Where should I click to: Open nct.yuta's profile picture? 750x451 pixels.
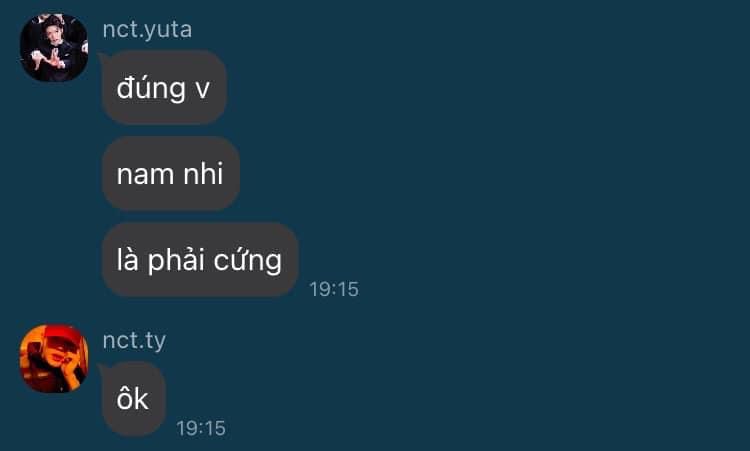54,47
